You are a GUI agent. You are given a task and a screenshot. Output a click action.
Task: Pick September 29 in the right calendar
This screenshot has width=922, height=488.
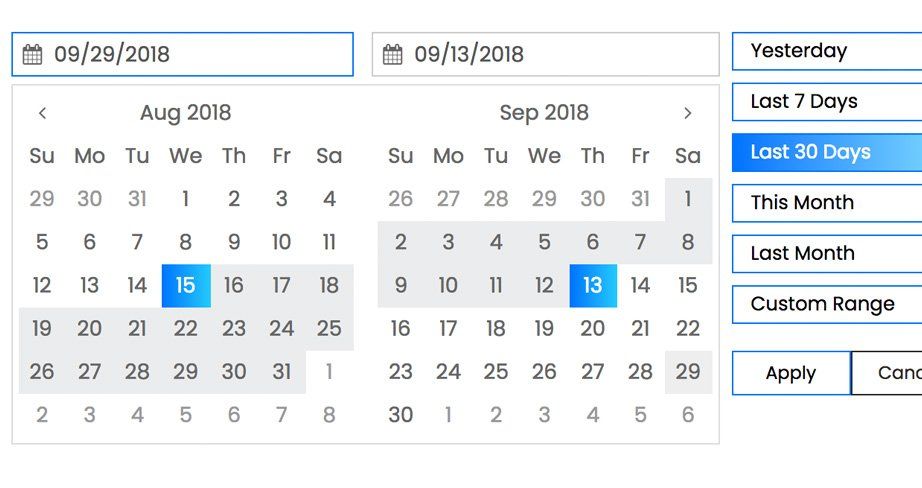[688, 372]
